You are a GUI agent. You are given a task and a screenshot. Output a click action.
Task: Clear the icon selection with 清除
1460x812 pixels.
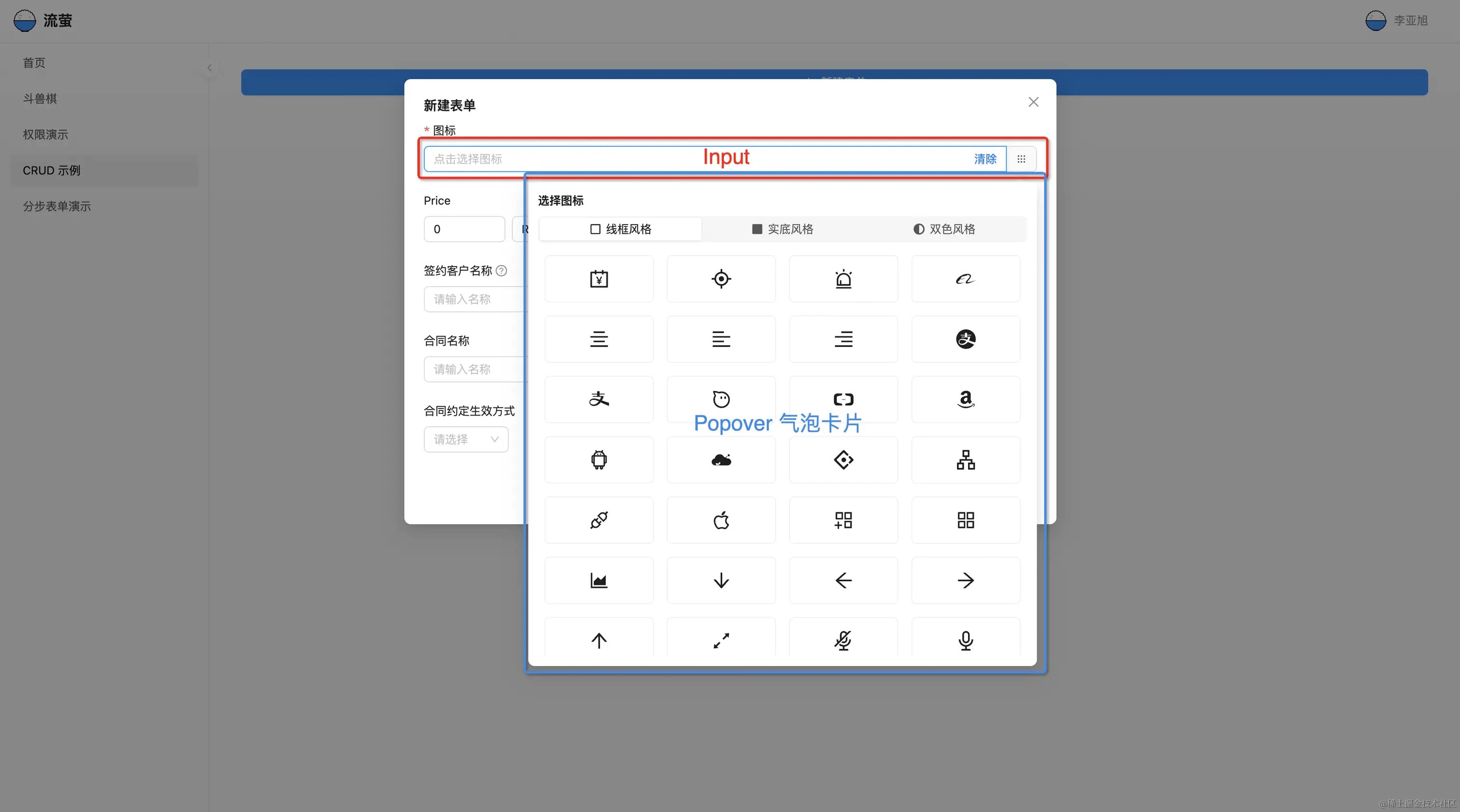click(985, 159)
